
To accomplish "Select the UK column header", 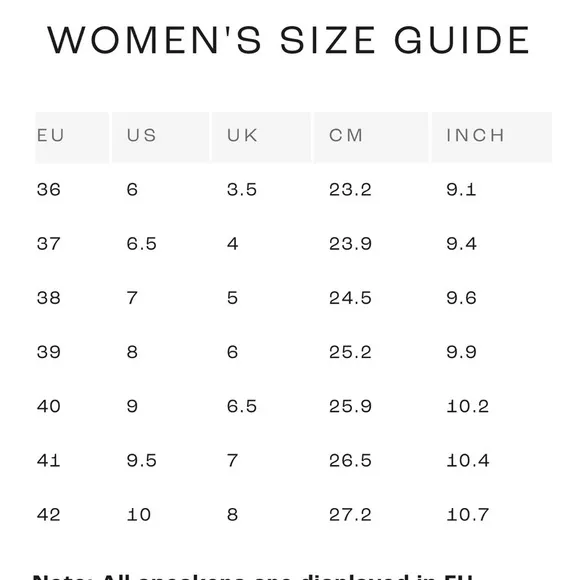I will coord(261,137).
